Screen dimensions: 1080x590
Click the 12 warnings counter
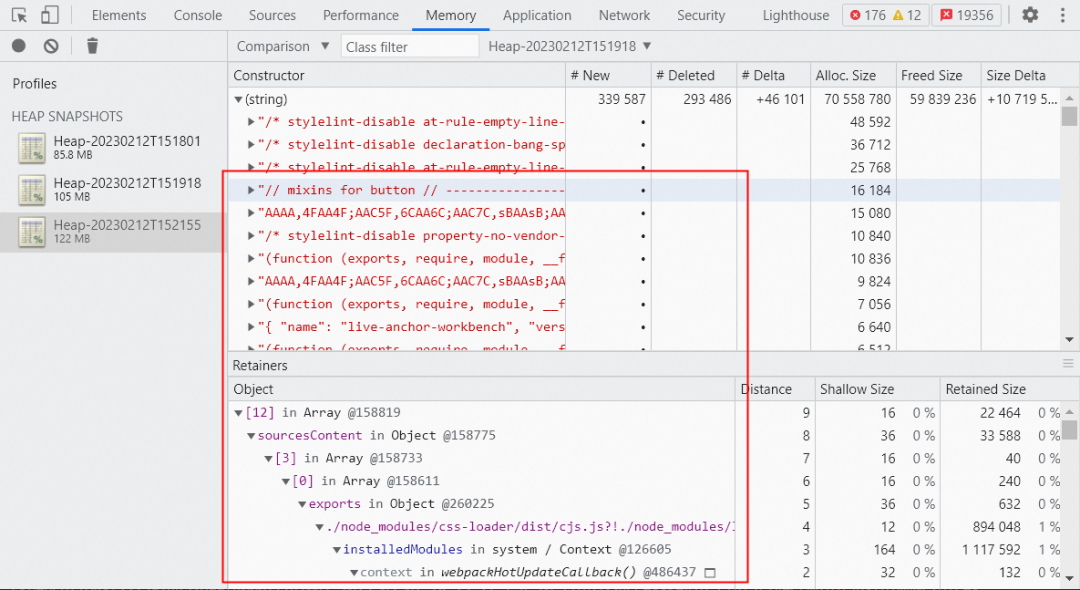click(907, 15)
